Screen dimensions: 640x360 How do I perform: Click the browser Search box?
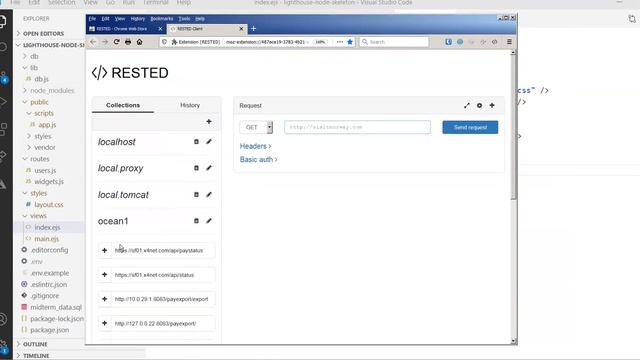tap(394, 42)
